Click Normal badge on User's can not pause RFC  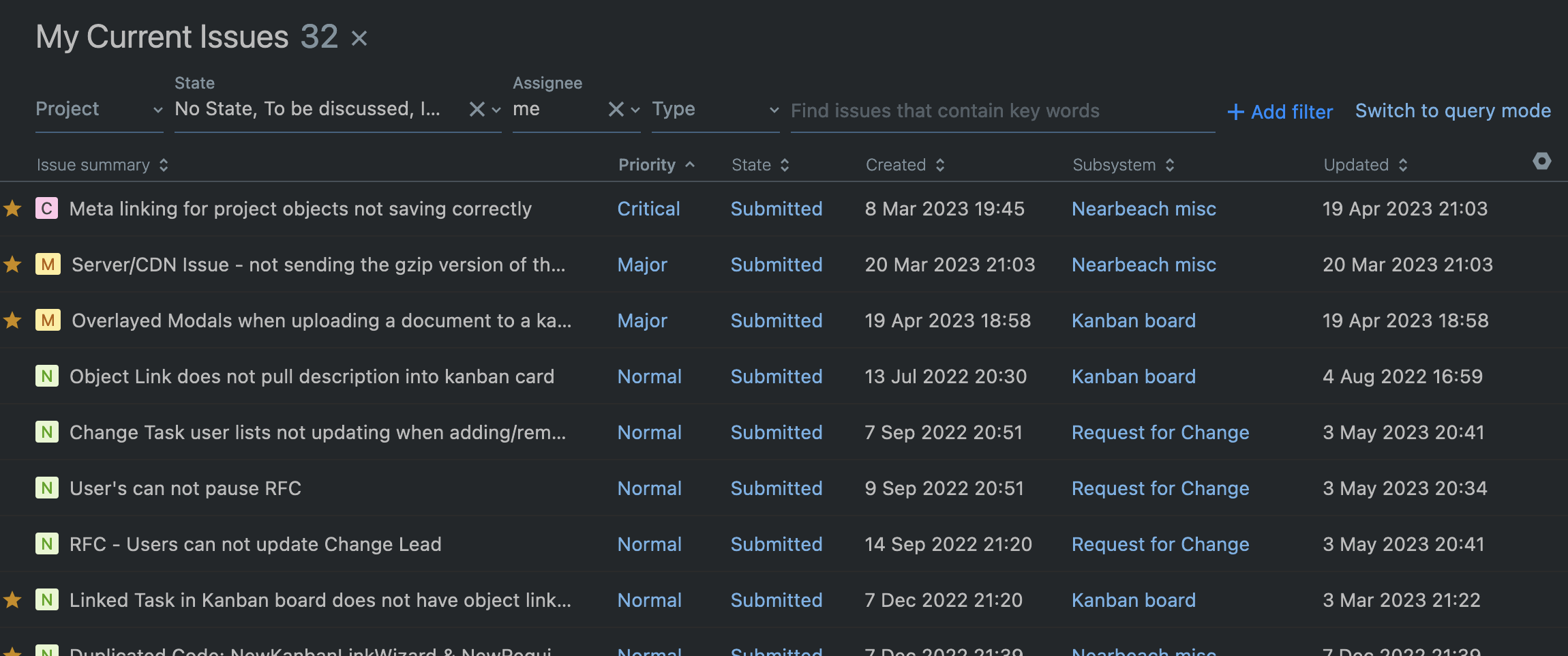[x=46, y=488]
